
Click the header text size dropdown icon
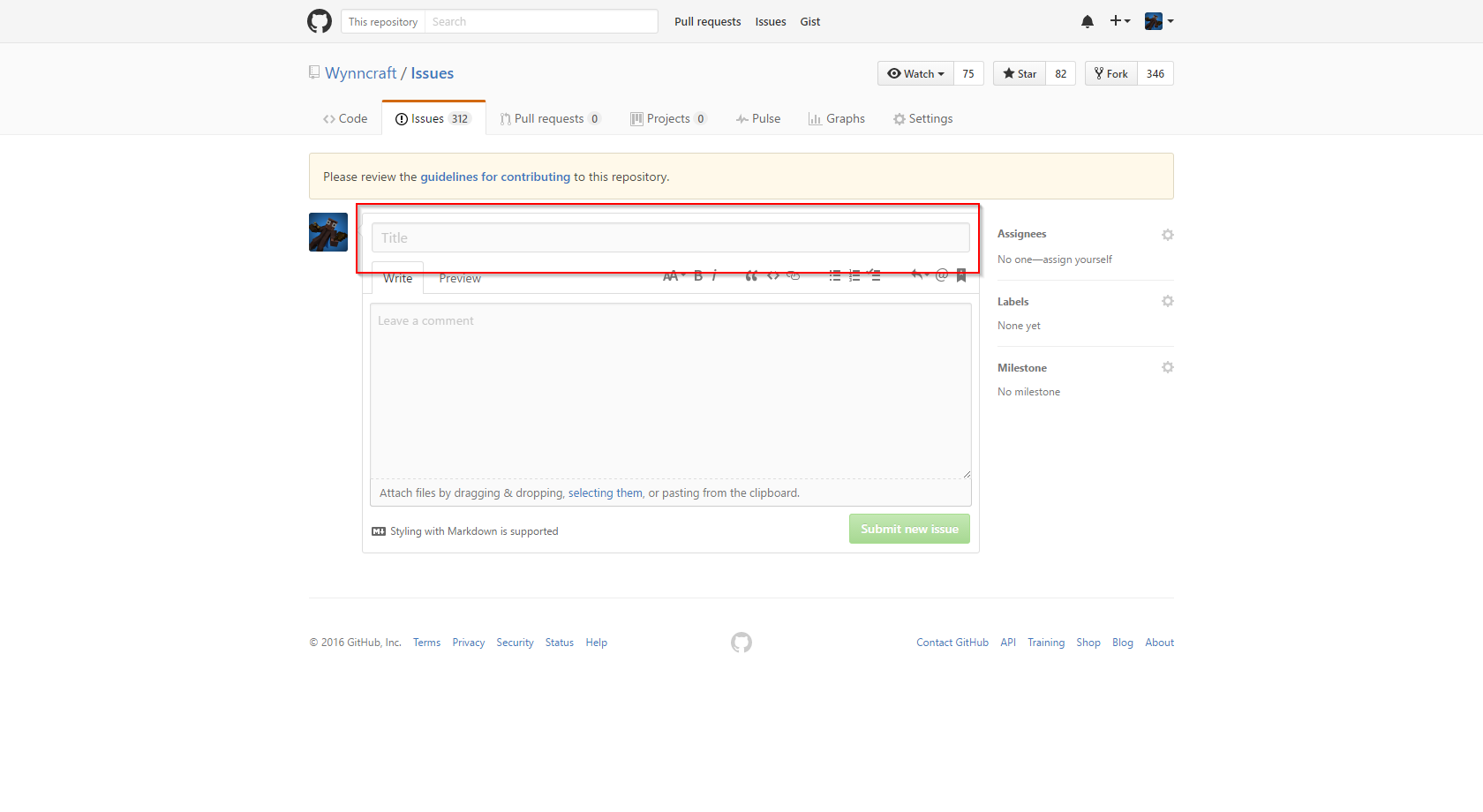coord(674,275)
